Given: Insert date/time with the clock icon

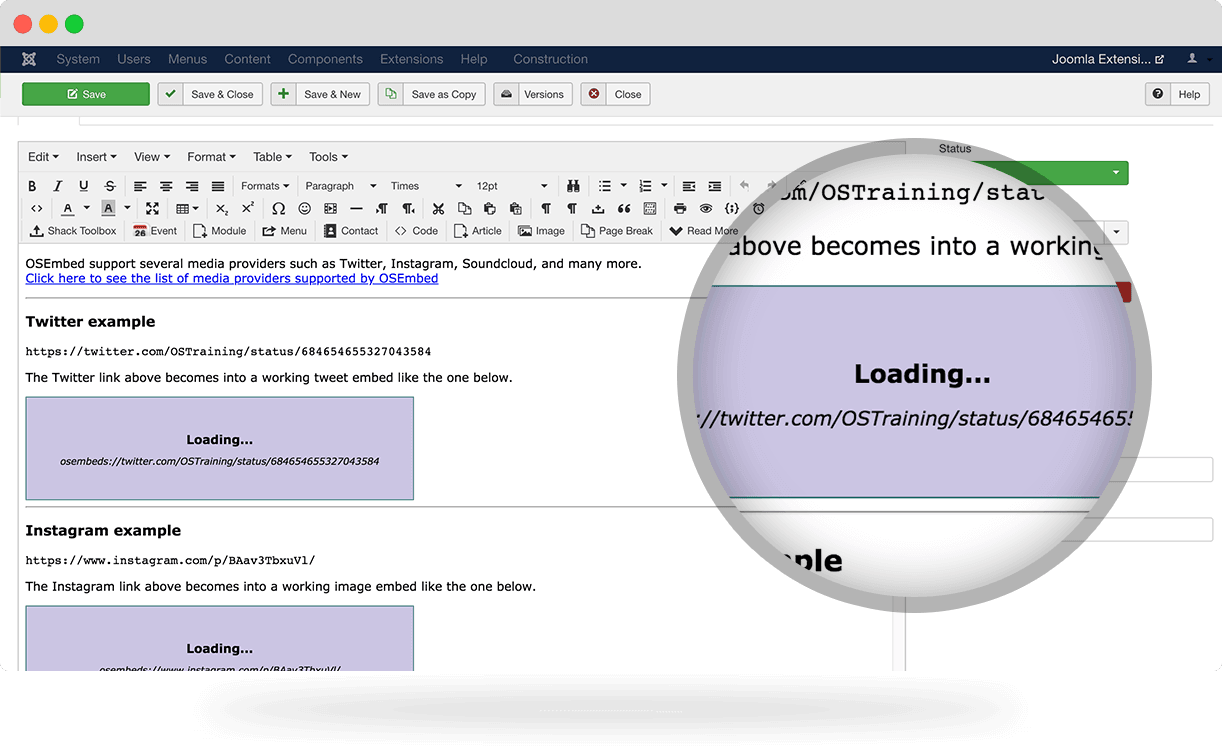Looking at the screenshot, I should pyautogui.click(x=759, y=208).
